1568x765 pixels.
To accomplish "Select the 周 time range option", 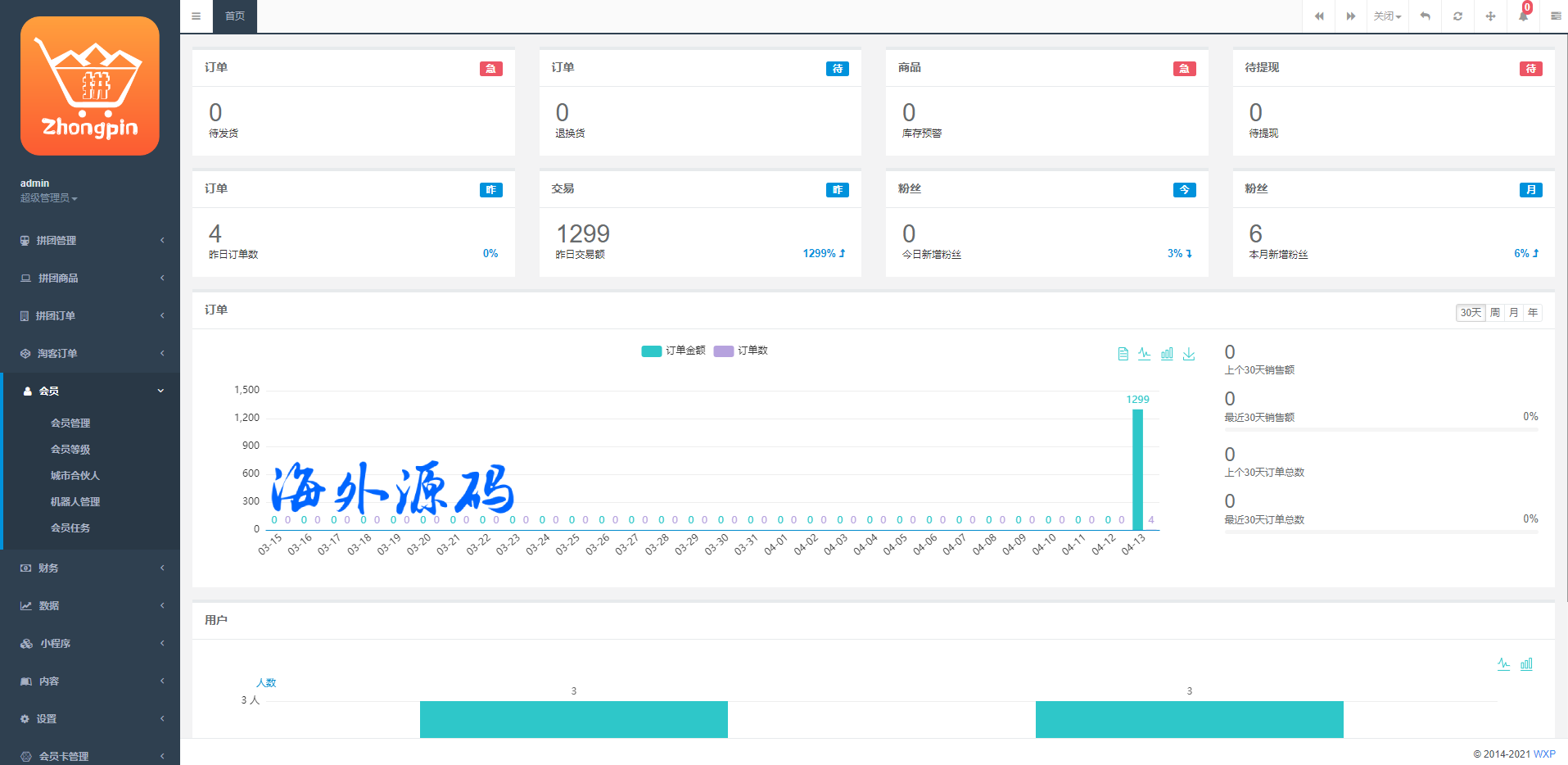I will click(x=1494, y=313).
